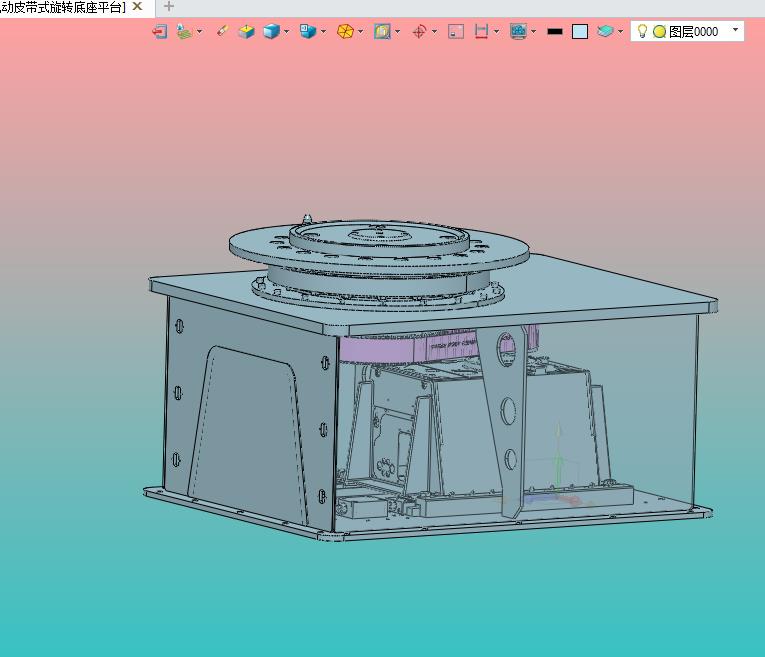The height and width of the screenshot is (657, 765).
Task: Expand the arrow next to the shaded cube
Action: pos(286,32)
